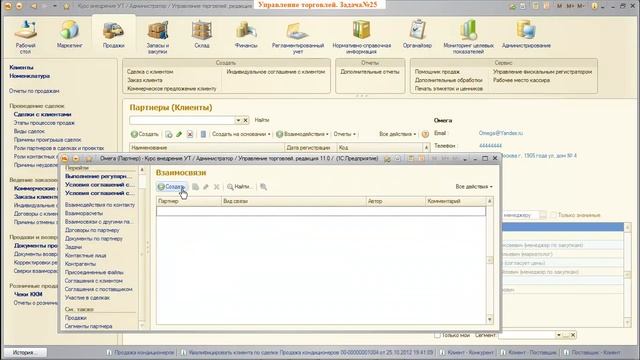
Task: Click Создать in the Партнеры list toolbar
Action: tap(144, 134)
